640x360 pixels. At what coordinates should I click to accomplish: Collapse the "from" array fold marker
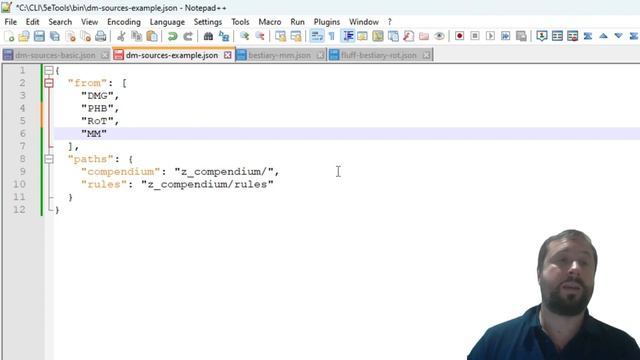point(49,83)
